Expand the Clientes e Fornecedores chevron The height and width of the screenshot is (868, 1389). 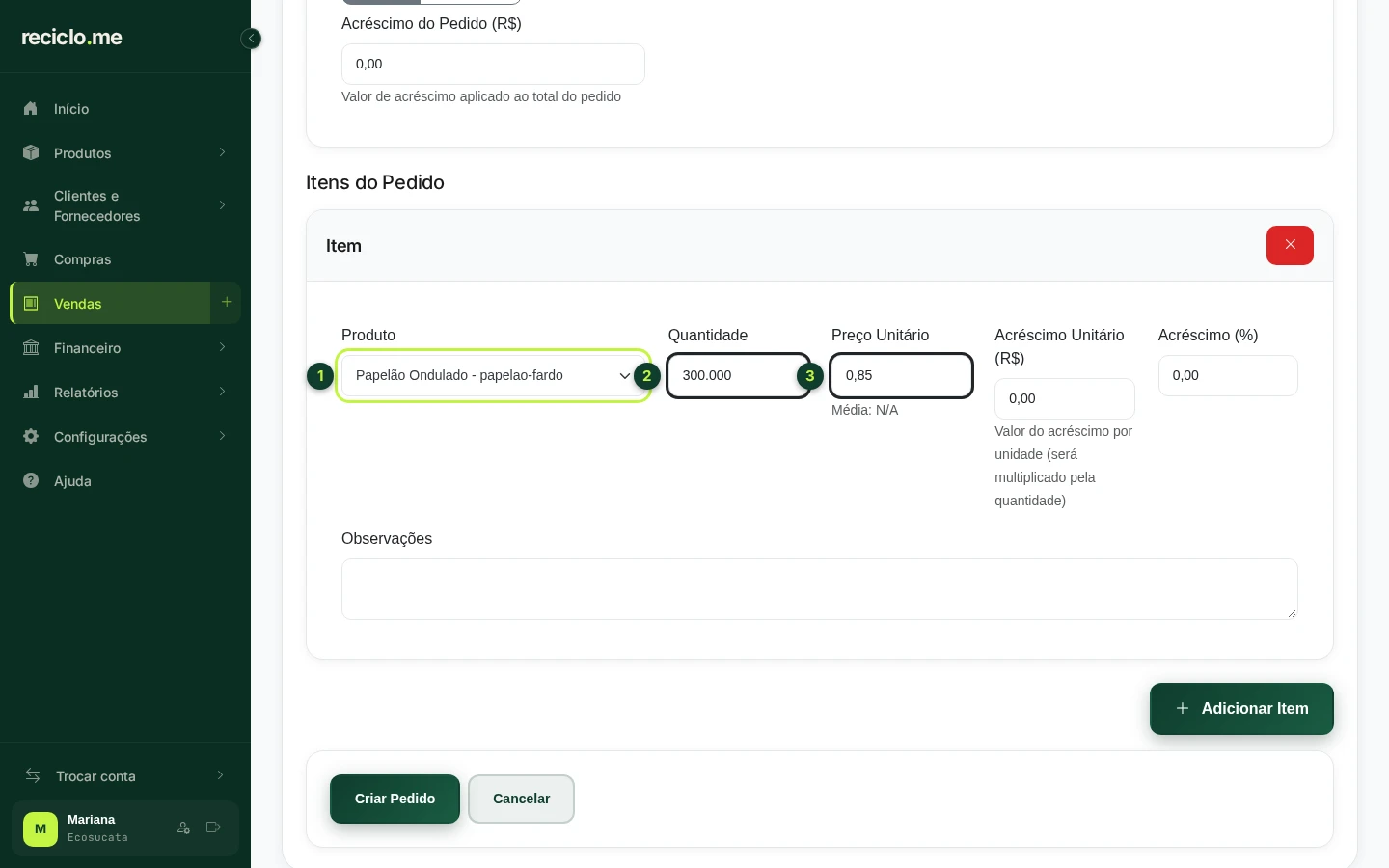(x=222, y=205)
